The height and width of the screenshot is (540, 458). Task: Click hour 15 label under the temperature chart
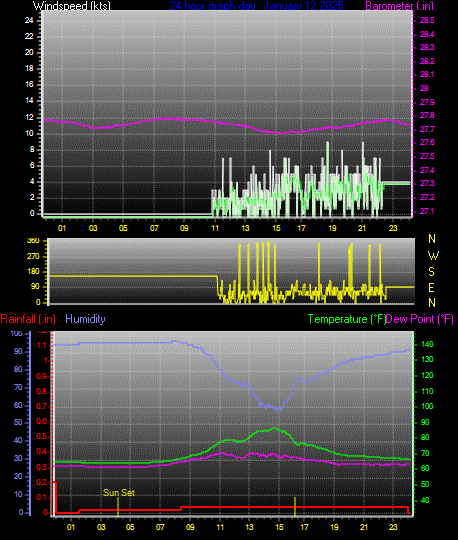(279, 527)
